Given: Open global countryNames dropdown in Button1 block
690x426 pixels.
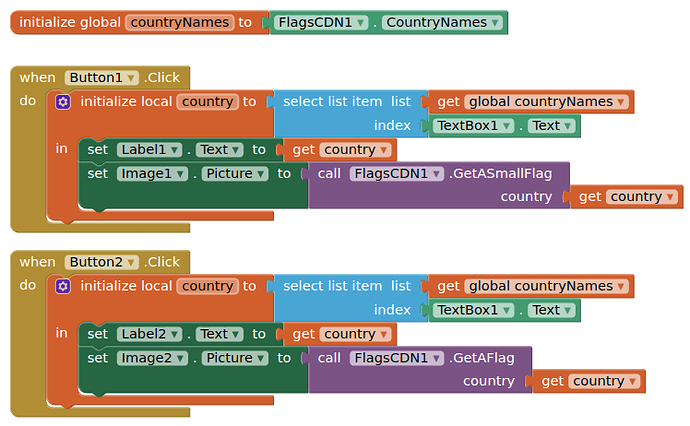Looking at the screenshot, I should 547,102.
